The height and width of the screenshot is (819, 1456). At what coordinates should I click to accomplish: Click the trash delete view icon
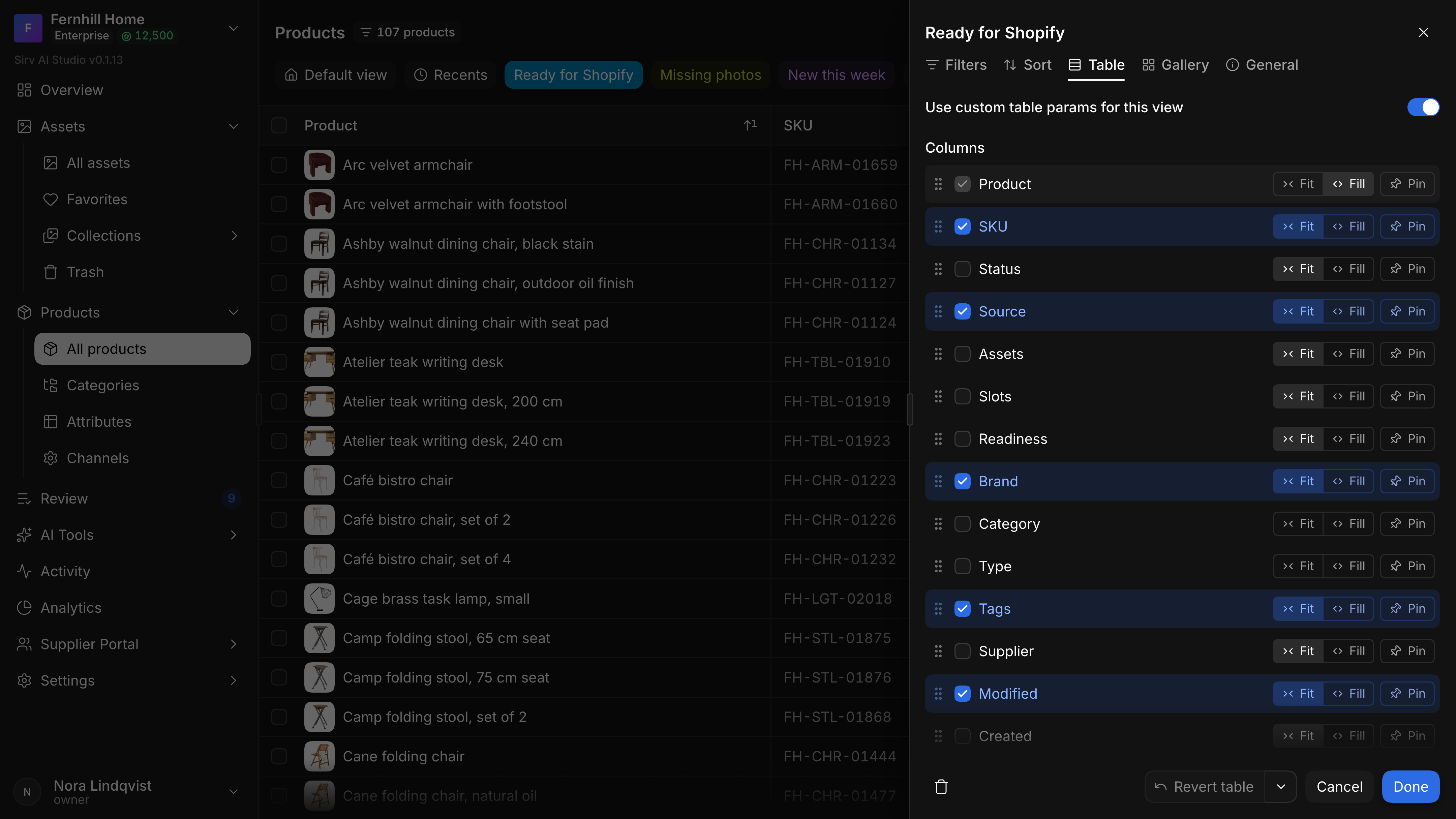point(941,786)
